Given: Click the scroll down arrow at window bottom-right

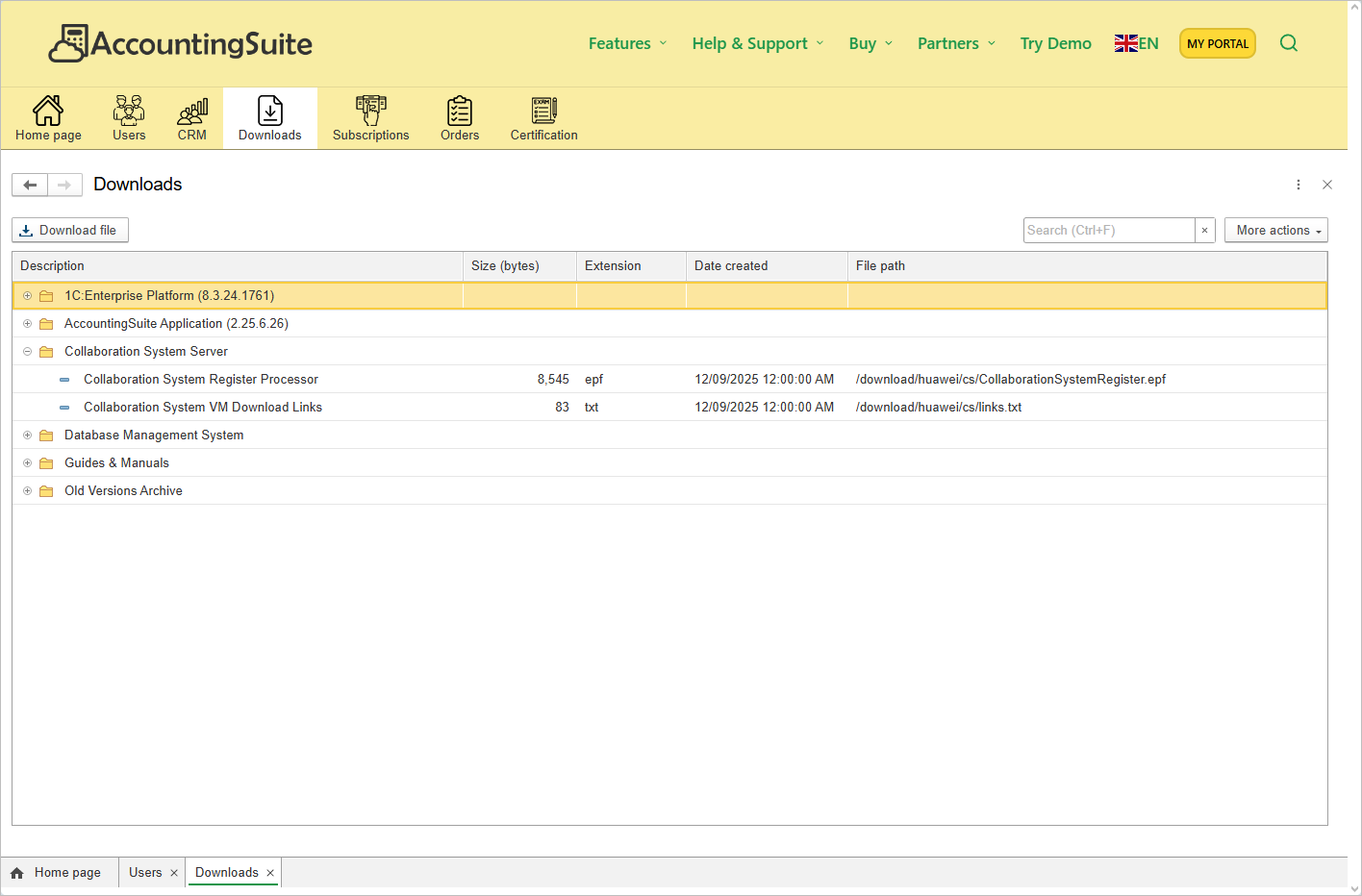Looking at the screenshot, I should click(1354, 889).
